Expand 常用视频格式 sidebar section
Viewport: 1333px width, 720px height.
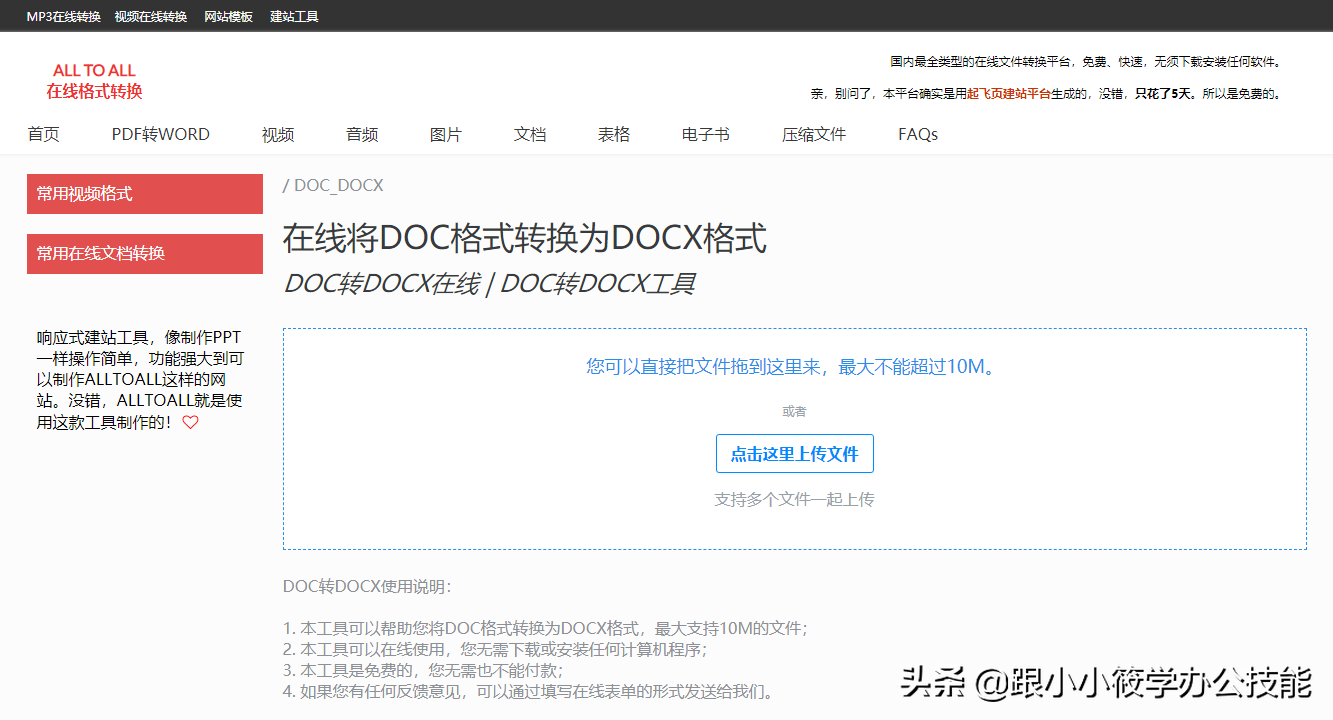(145, 194)
